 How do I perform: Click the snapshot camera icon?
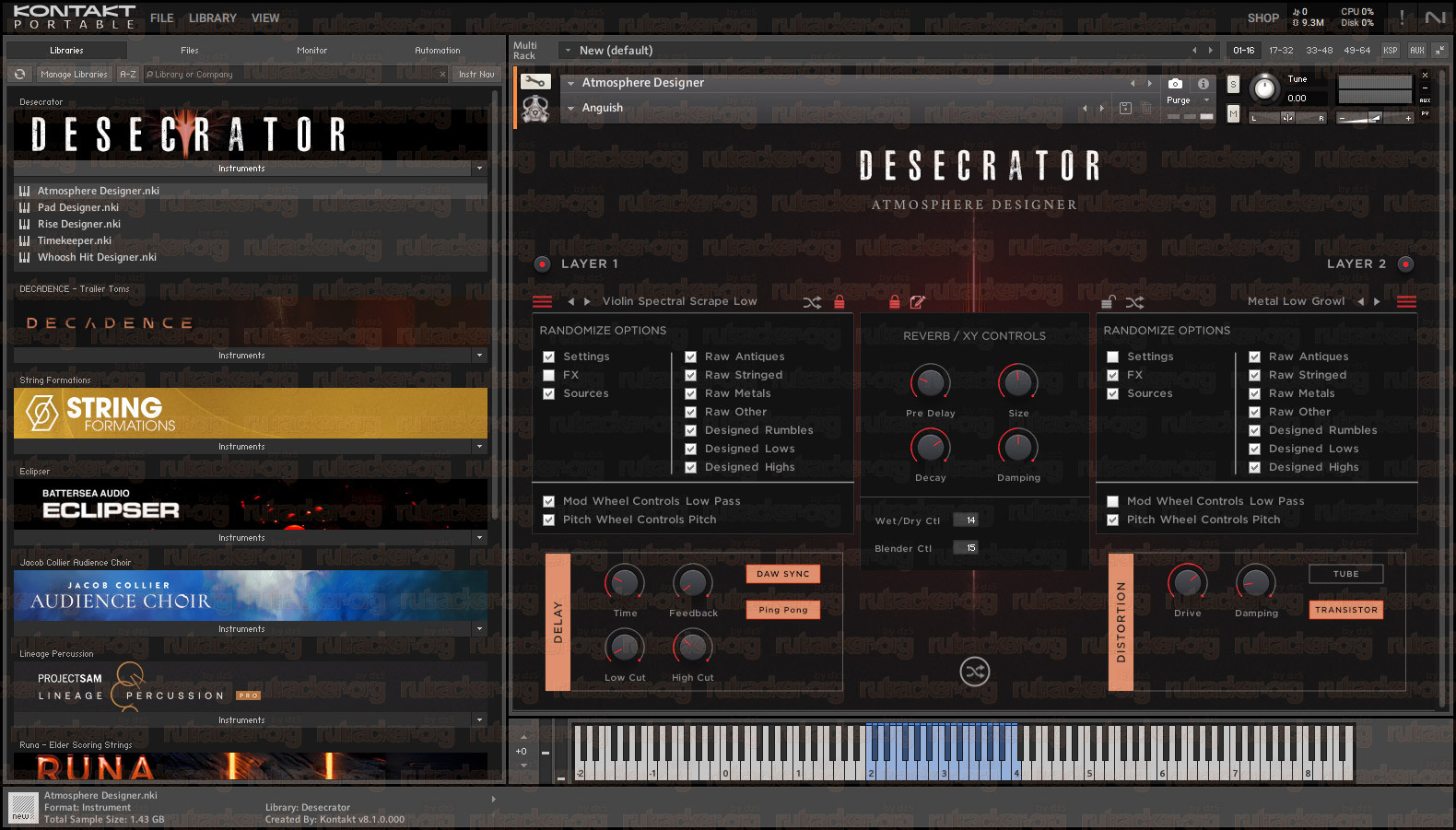click(1175, 84)
